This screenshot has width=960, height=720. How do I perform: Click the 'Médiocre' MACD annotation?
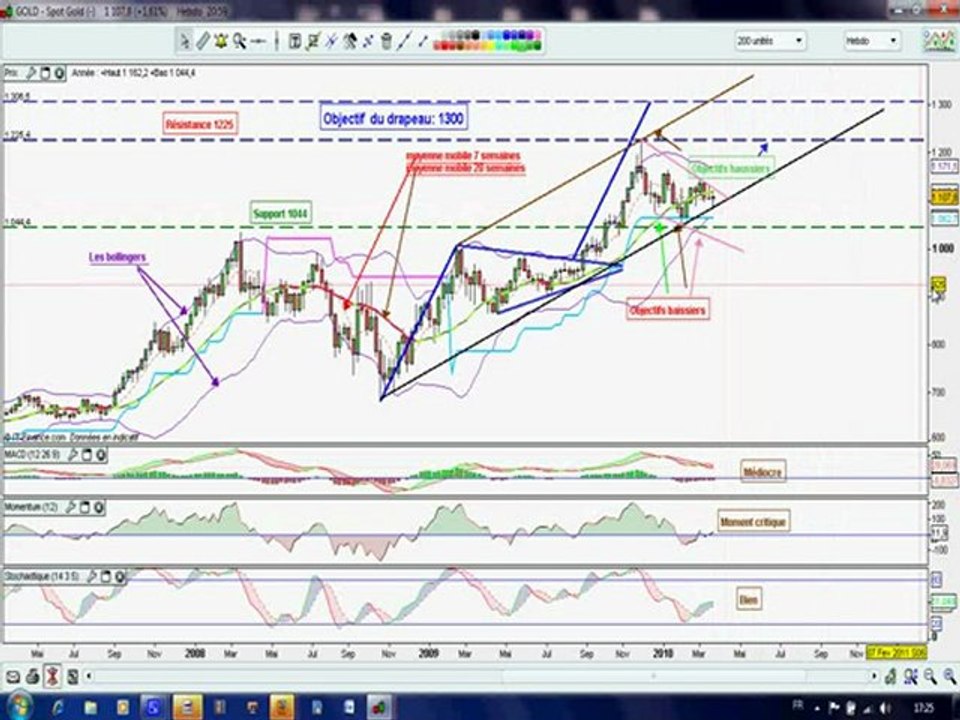coord(762,471)
